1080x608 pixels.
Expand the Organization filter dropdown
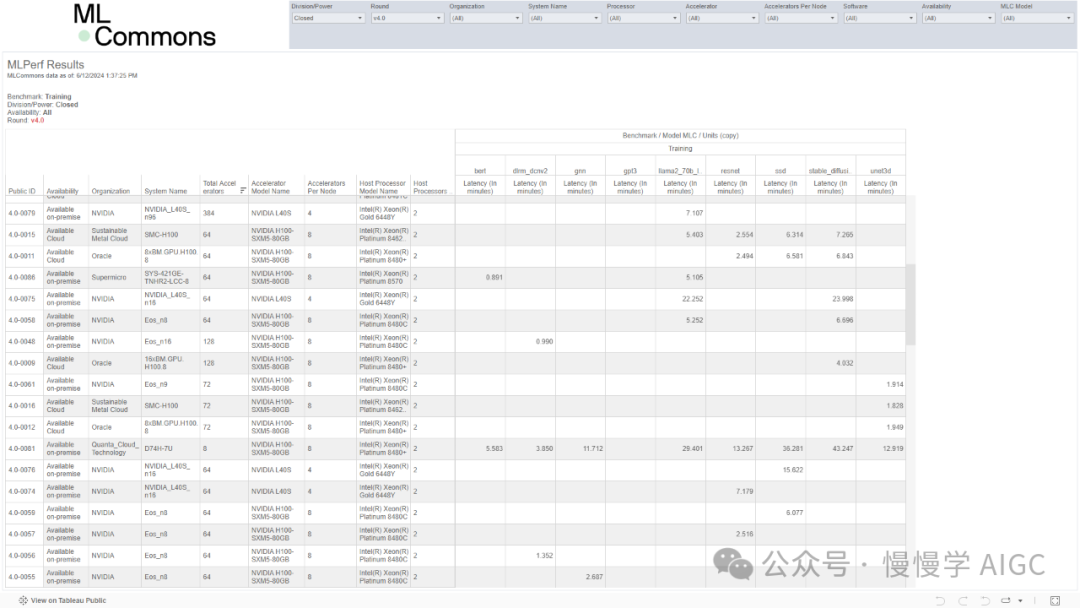[486, 19]
